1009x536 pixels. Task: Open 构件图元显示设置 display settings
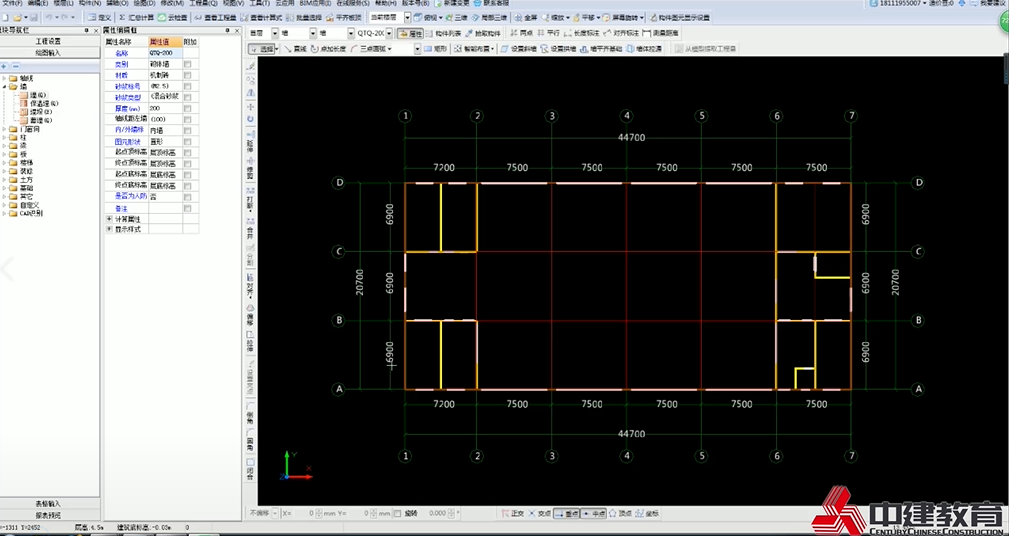[x=680, y=17]
